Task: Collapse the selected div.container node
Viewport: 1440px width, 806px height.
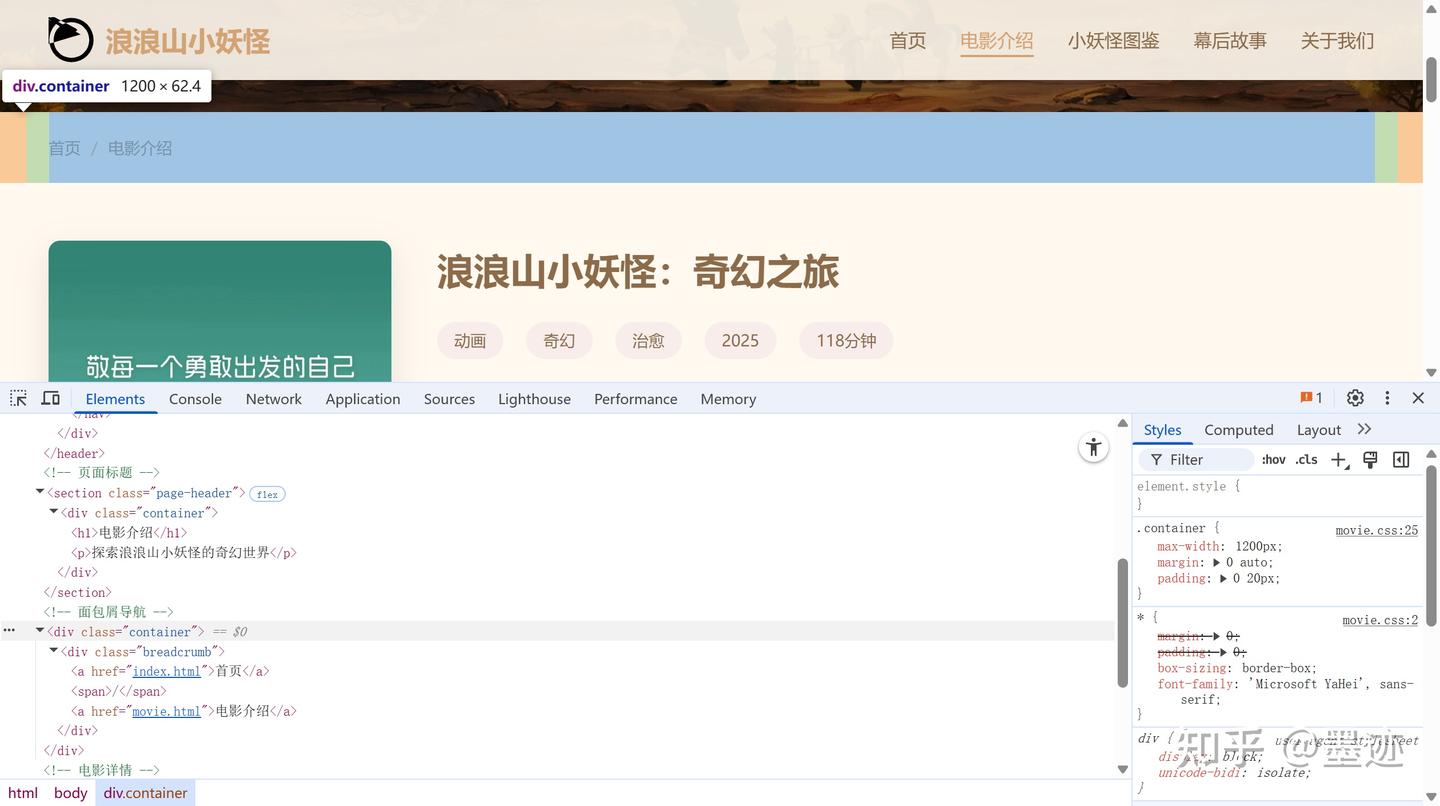Action: 40,631
